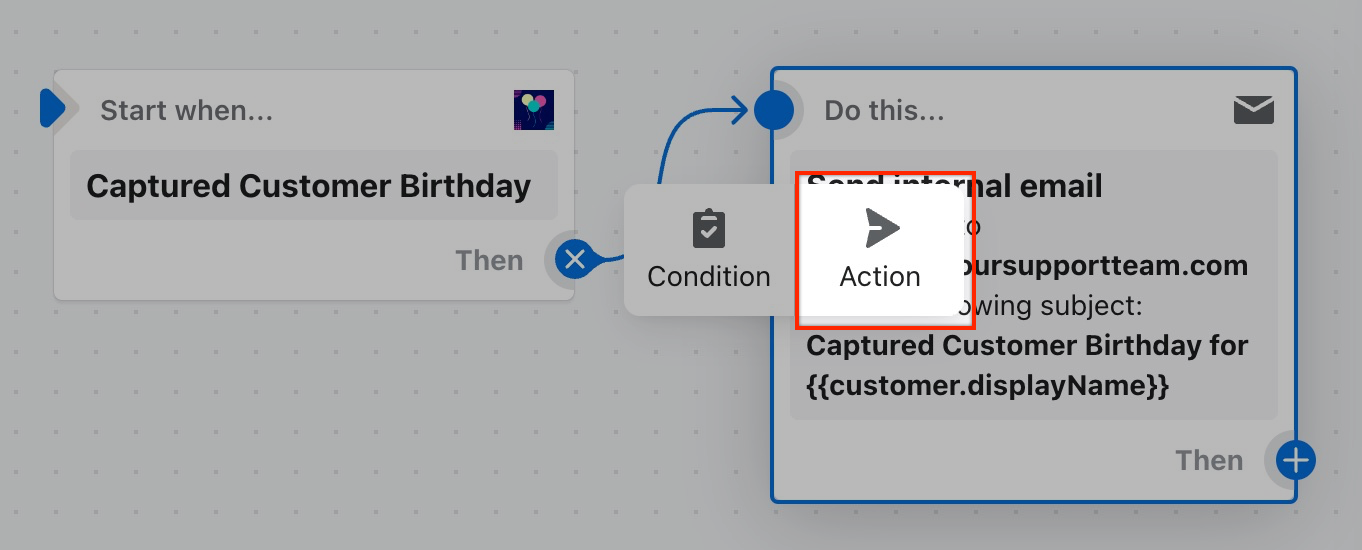Choose the Condition label in the popup menu
Viewport: 1362px width, 550px height.
pos(709,276)
